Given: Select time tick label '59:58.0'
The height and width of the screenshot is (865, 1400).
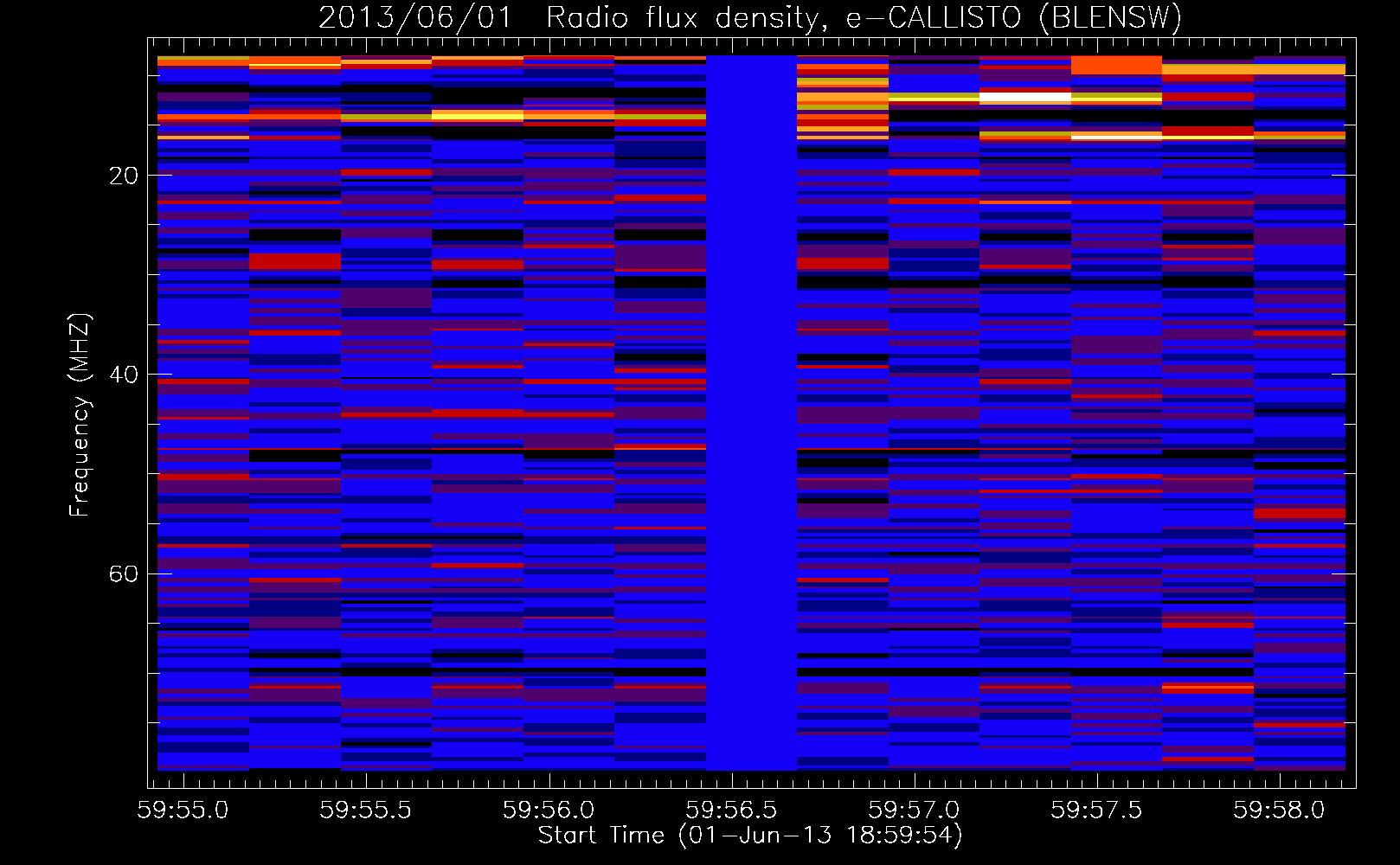Looking at the screenshot, I should pyautogui.click(x=1279, y=810).
